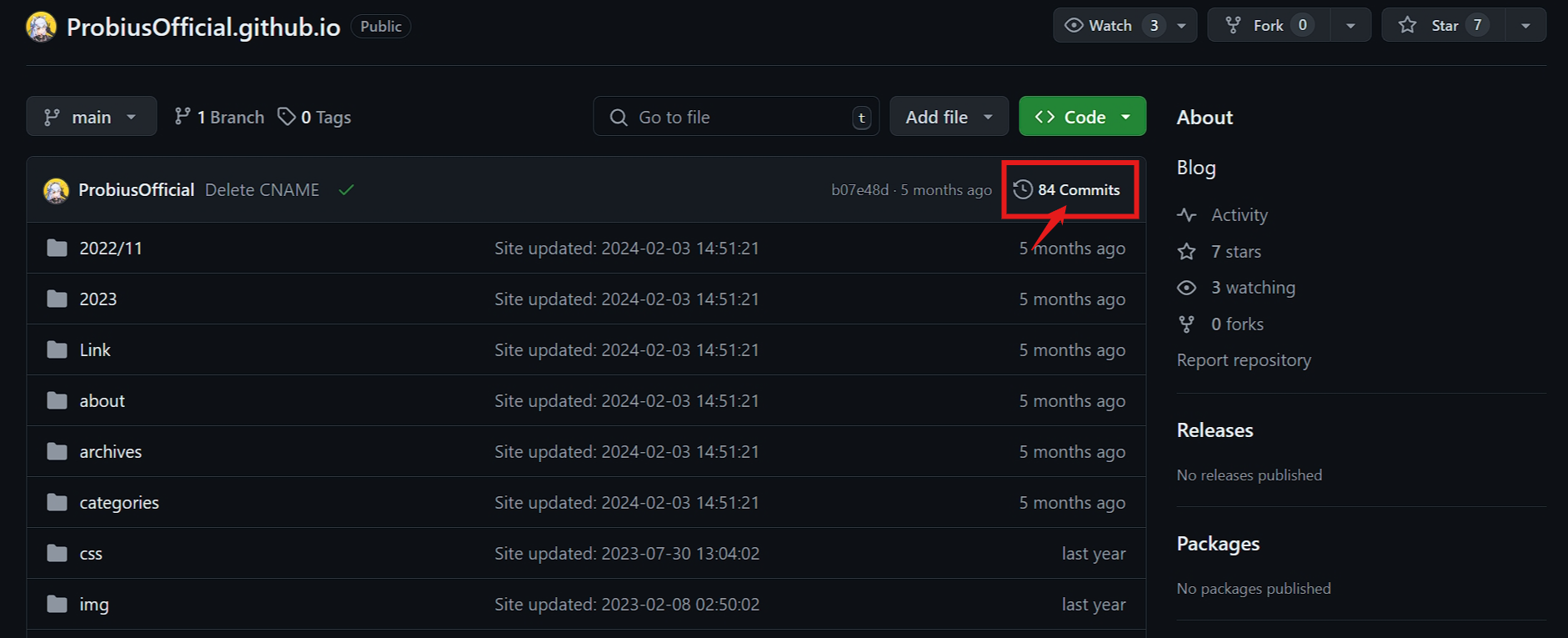The width and height of the screenshot is (1568, 638).
Task: Click the tag icon next to 0 Tags
Action: pyautogui.click(x=287, y=117)
